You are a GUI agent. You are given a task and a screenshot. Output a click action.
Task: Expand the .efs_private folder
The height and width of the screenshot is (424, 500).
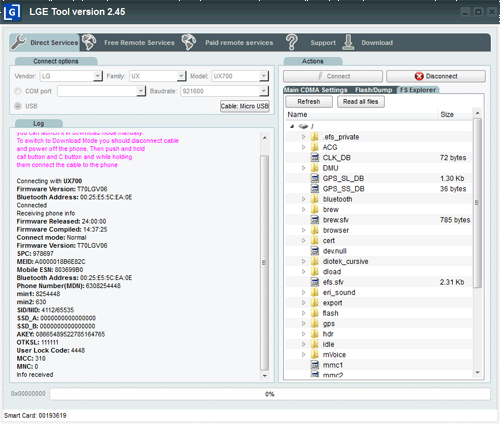303,137
